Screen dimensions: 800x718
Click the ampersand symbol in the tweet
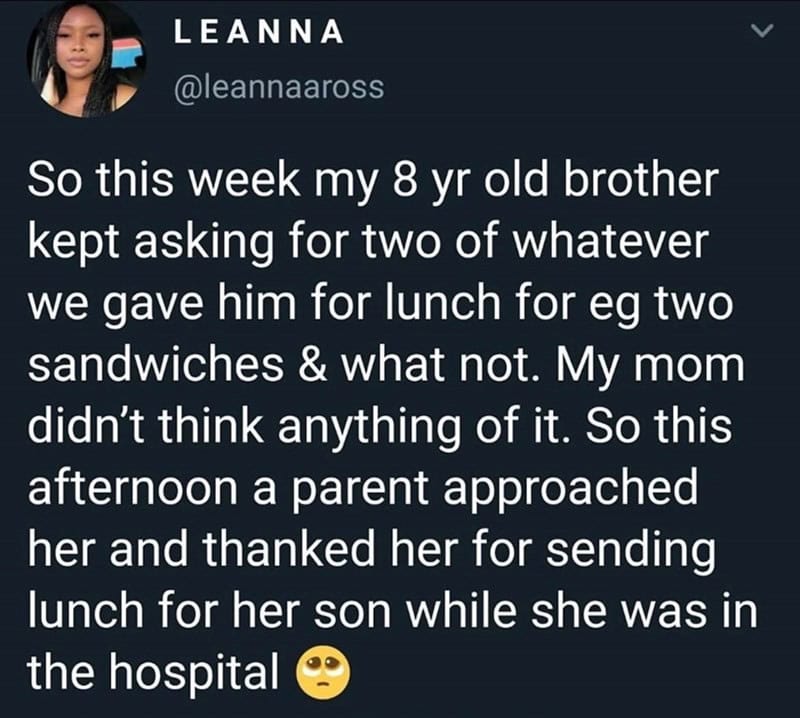click(312, 363)
